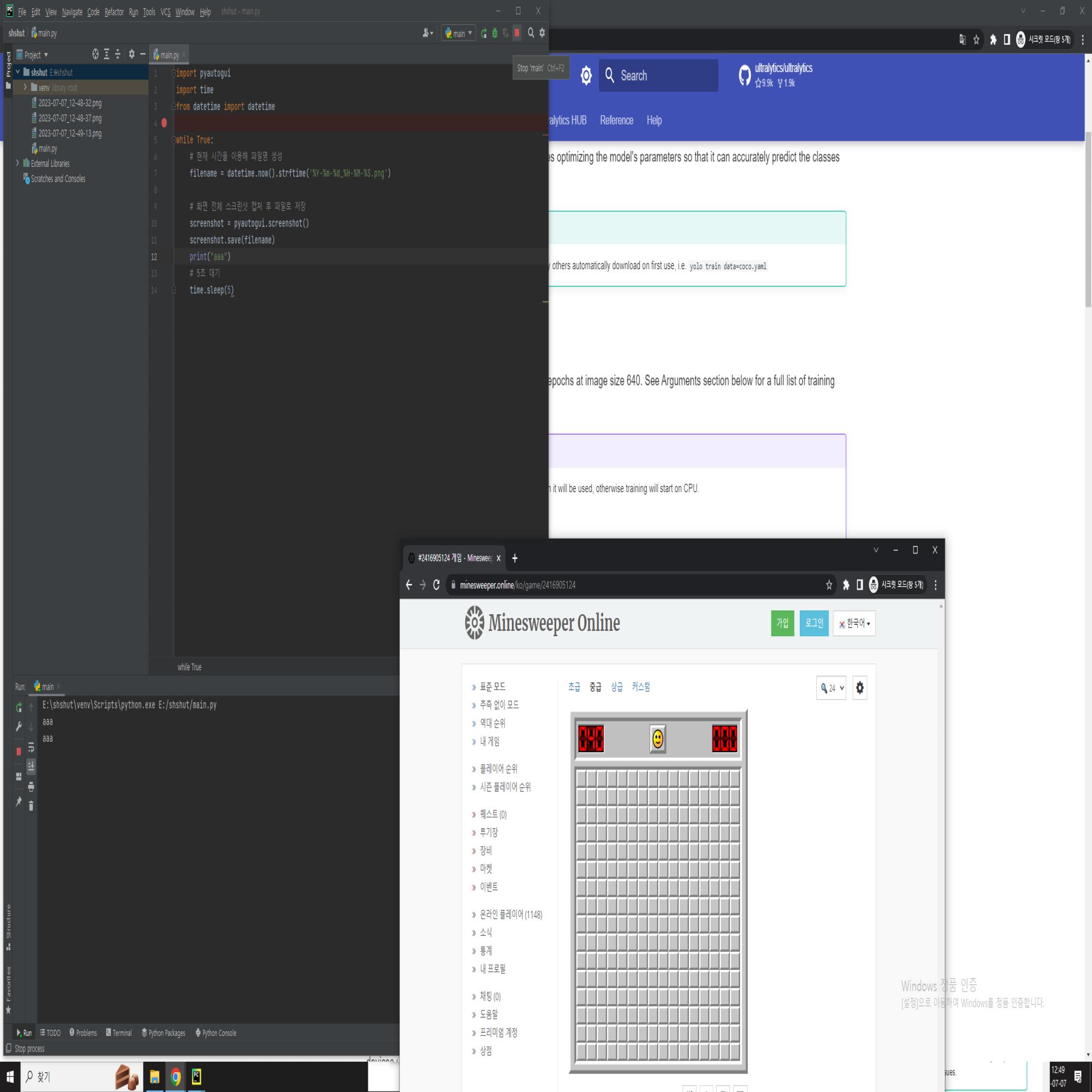
Task: Pin the Run tab with pin icon
Action: (19, 801)
